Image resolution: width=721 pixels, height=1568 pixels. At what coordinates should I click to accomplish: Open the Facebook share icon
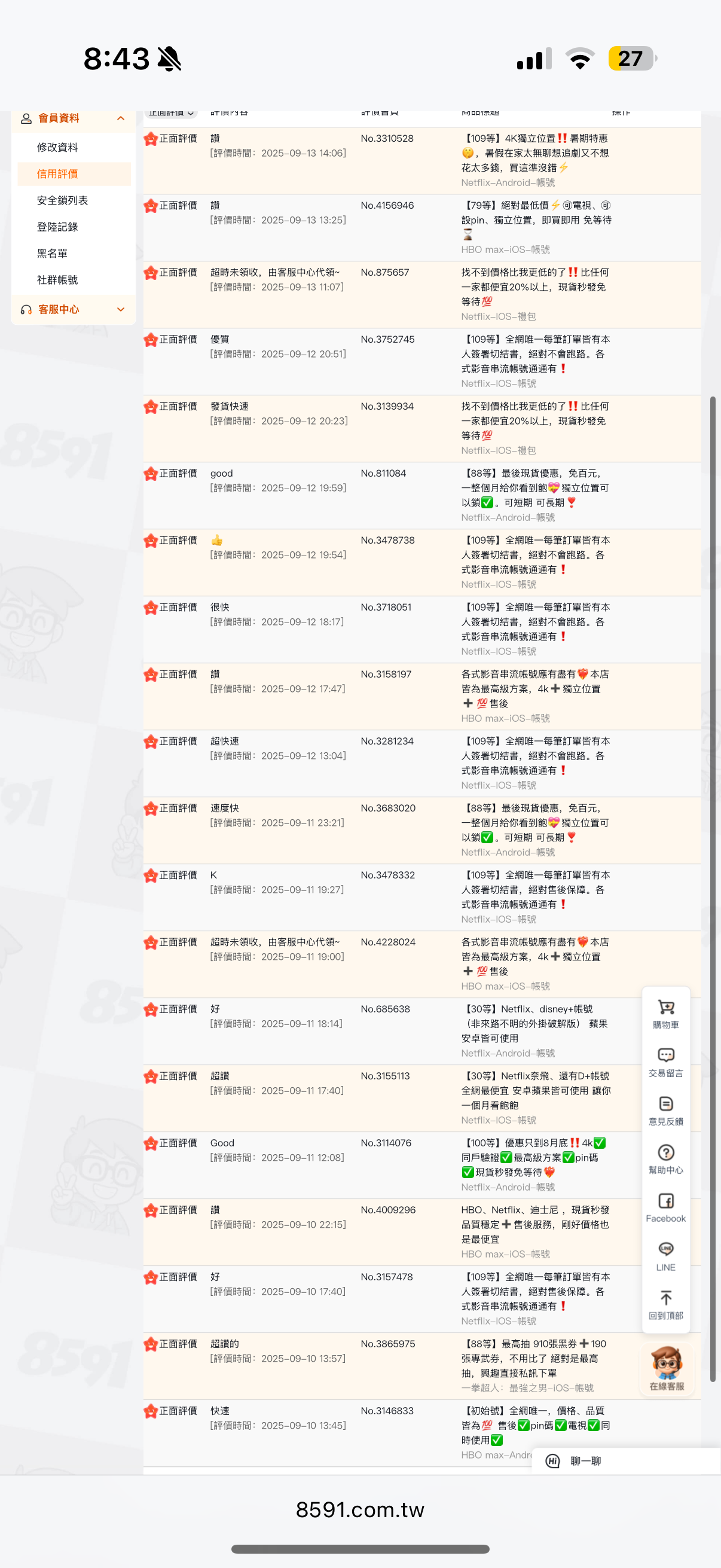point(665,1207)
